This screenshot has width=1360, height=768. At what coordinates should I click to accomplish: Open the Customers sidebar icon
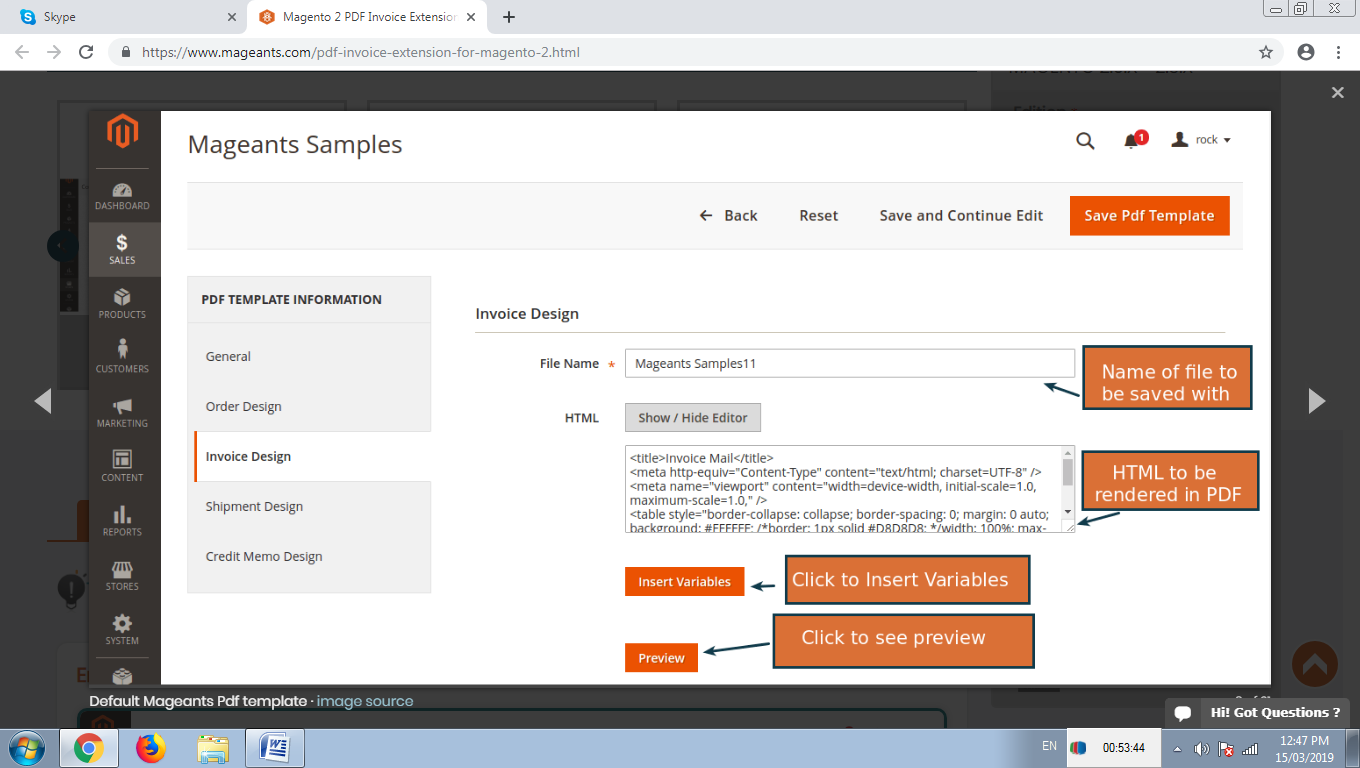122,358
